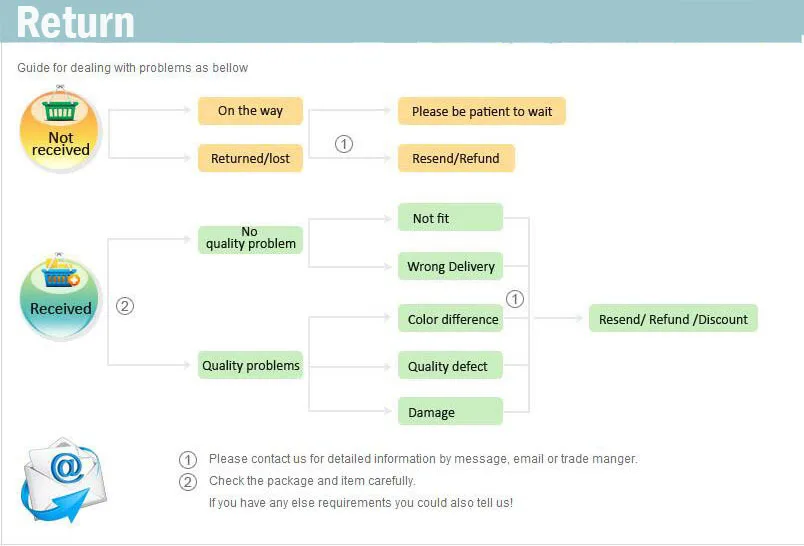Click Please be patient to wait
The height and width of the screenshot is (546, 804).
[481, 111]
